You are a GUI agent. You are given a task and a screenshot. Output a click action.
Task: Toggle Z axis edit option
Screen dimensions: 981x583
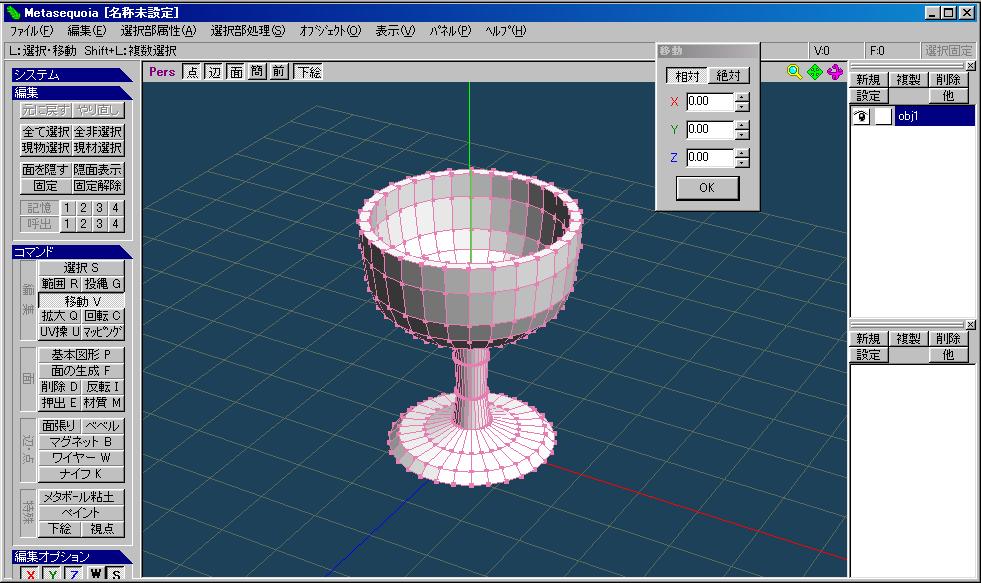point(73,574)
